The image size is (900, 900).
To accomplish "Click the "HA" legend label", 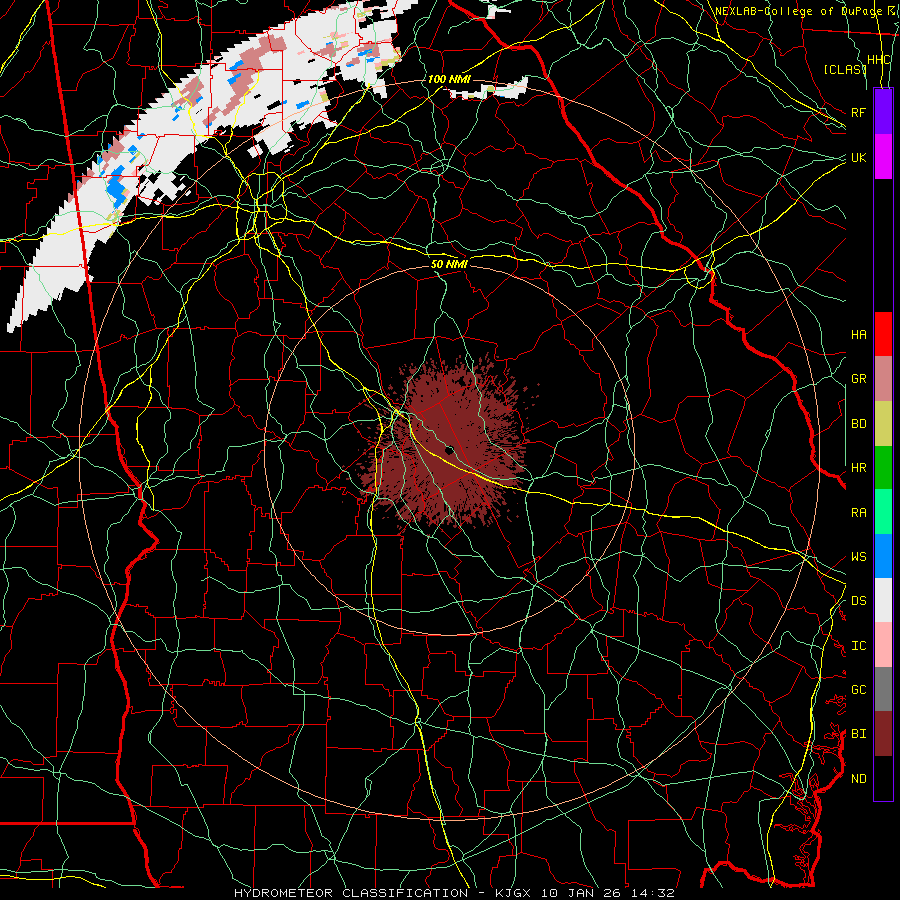I will click(x=858, y=334).
